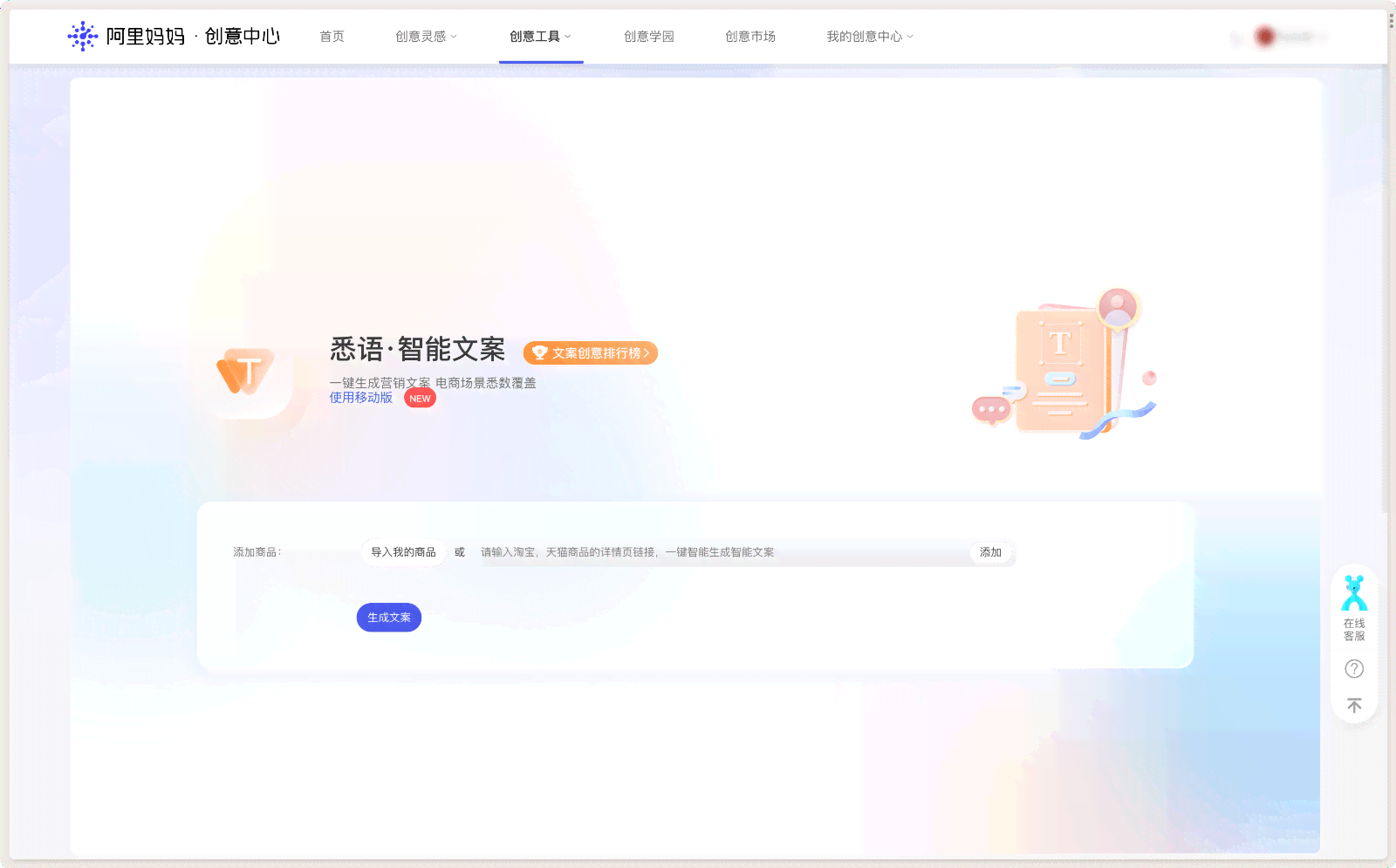Click the help question mark icon
Screen dimensions: 1396x868
coord(1354,669)
